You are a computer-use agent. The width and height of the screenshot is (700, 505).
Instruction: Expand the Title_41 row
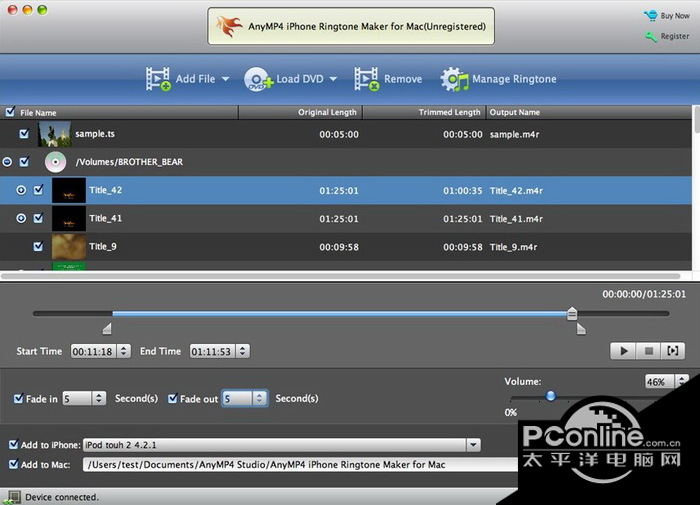coord(21,218)
